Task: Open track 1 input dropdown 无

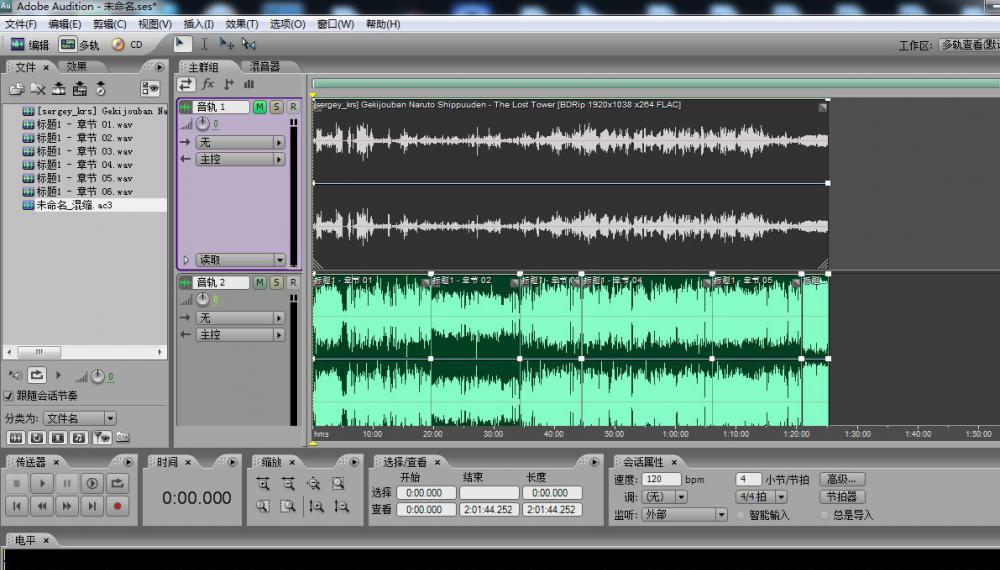Action: pos(240,142)
